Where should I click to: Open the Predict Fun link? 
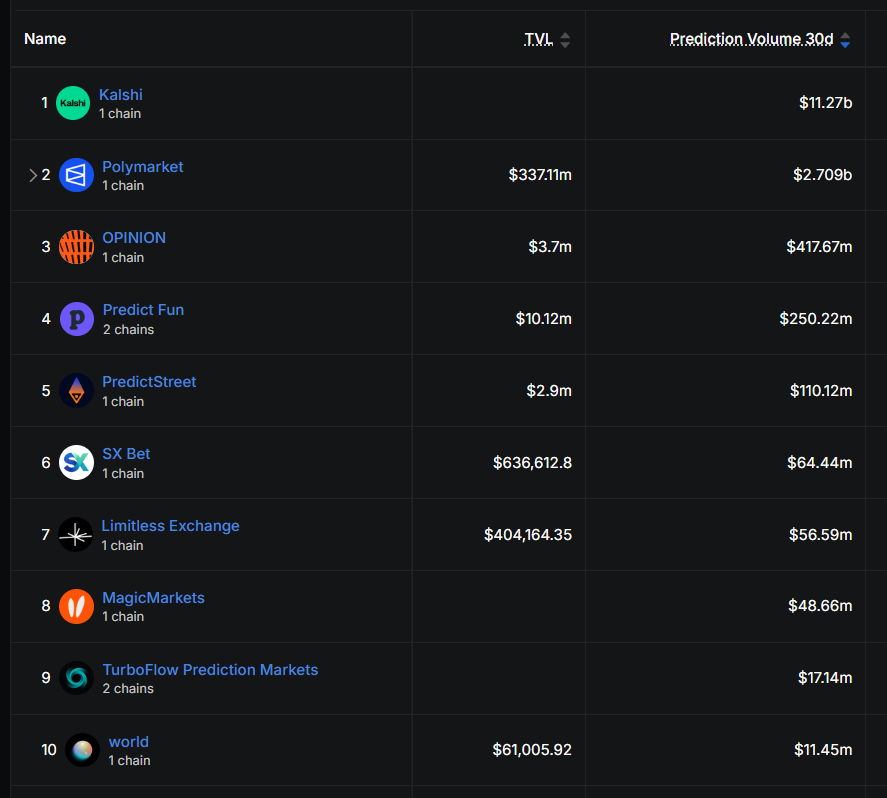143,310
